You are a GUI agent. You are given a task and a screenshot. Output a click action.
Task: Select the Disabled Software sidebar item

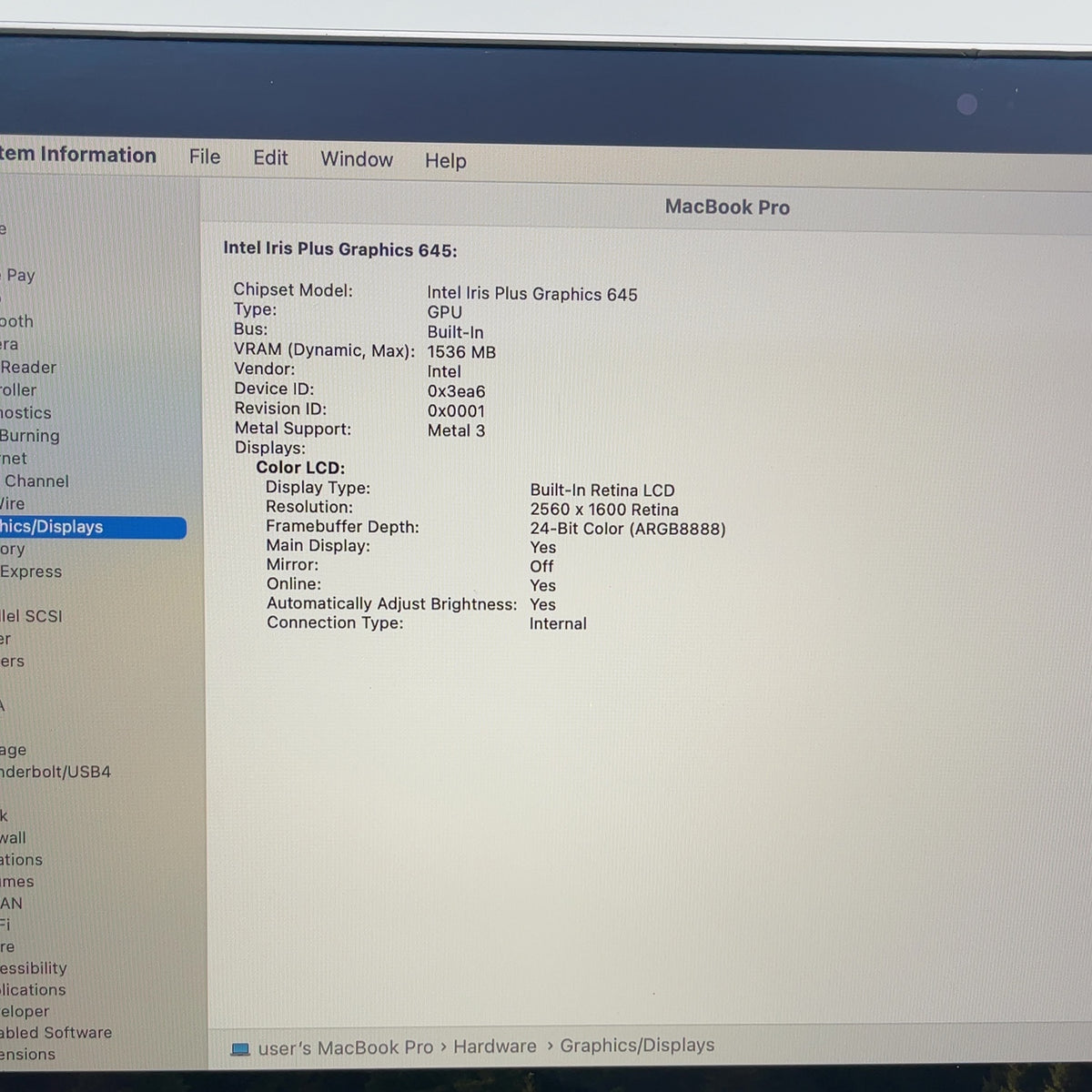click(x=56, y=1033)
